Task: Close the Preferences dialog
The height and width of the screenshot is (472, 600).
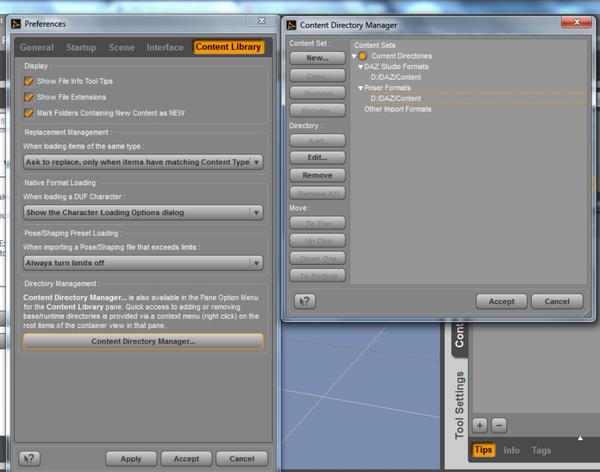Action: [262, 21]
